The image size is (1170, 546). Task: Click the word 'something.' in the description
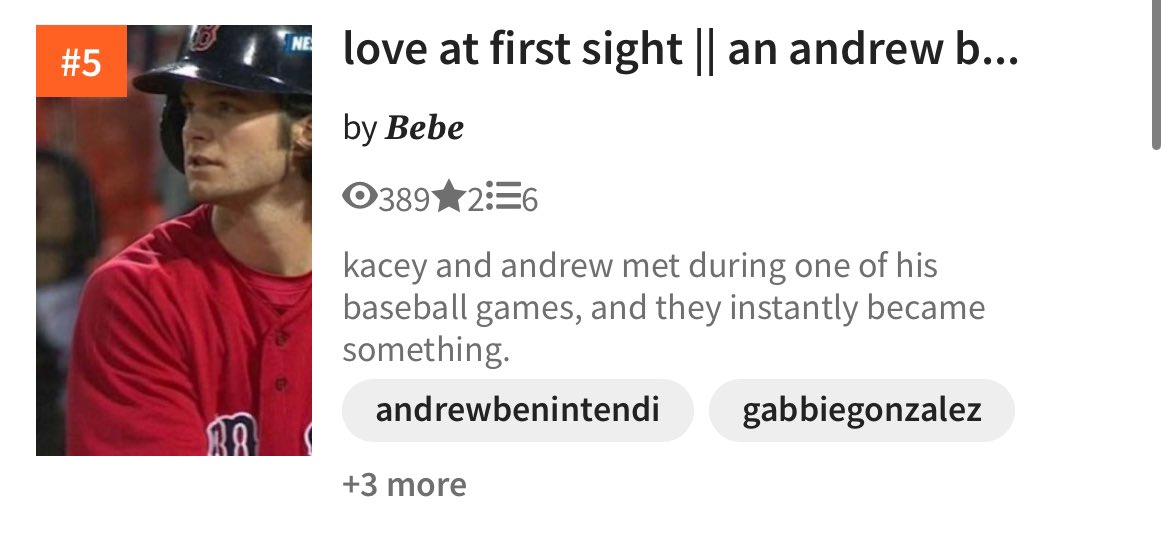click(x=426, y=349)
